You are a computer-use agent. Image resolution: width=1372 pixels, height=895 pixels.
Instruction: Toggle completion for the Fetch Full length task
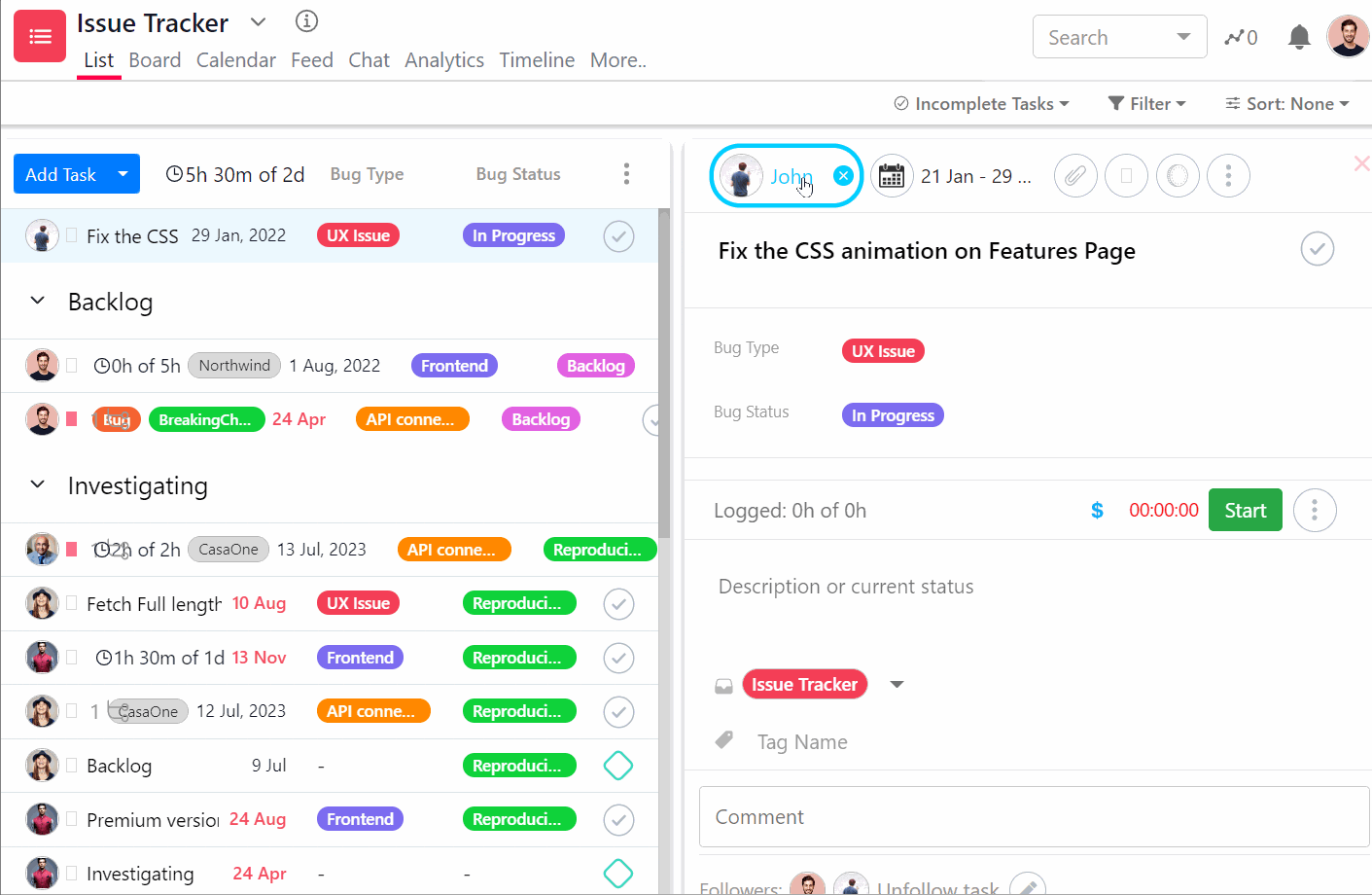tap(618, 603)
